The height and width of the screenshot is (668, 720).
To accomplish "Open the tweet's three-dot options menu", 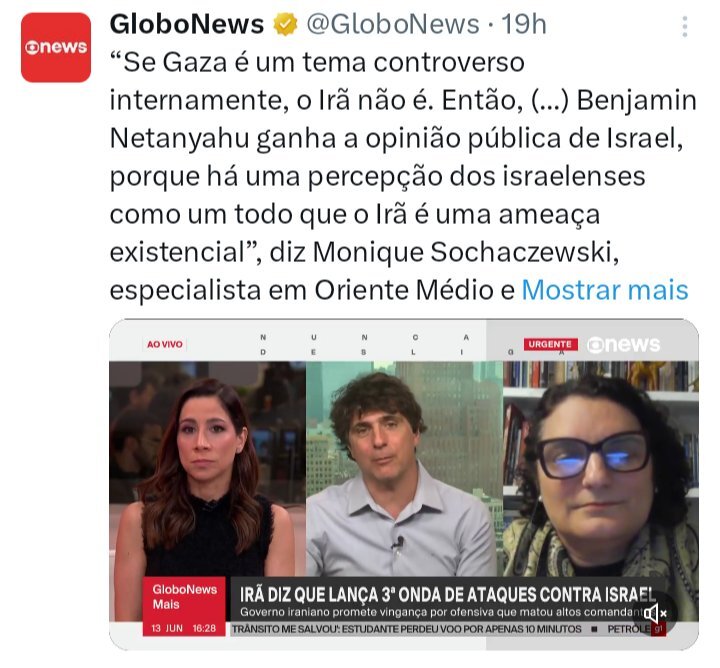I will pyautogui.click(x=685, y=27).
